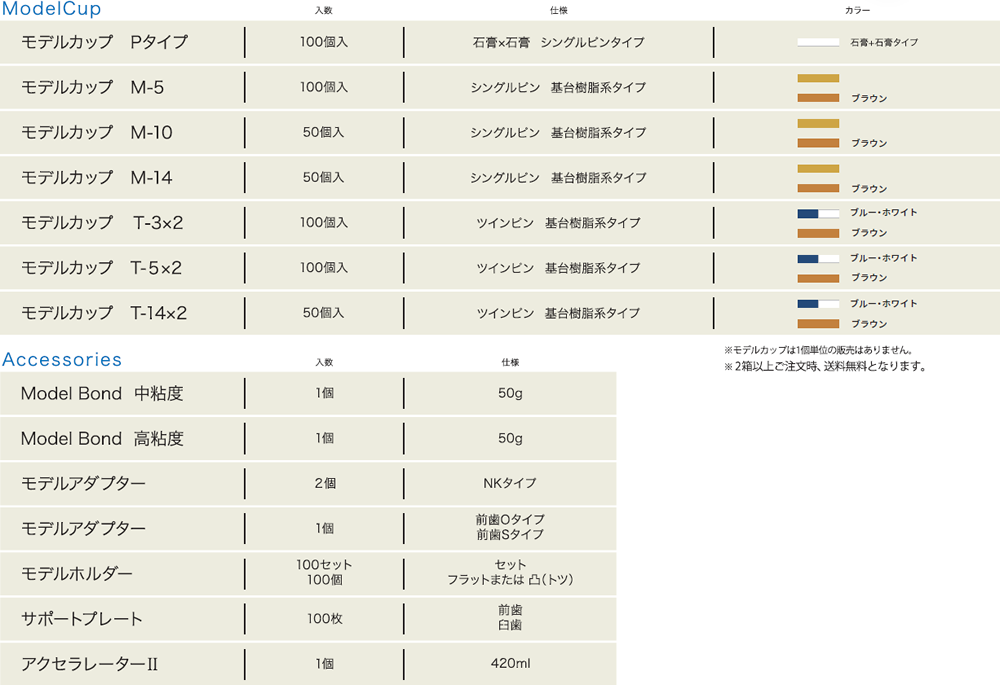The height and width of the screenshot is (685, 1000).
Task: Pick the brown swatch in the M-10 row
Action: point(817,143)
